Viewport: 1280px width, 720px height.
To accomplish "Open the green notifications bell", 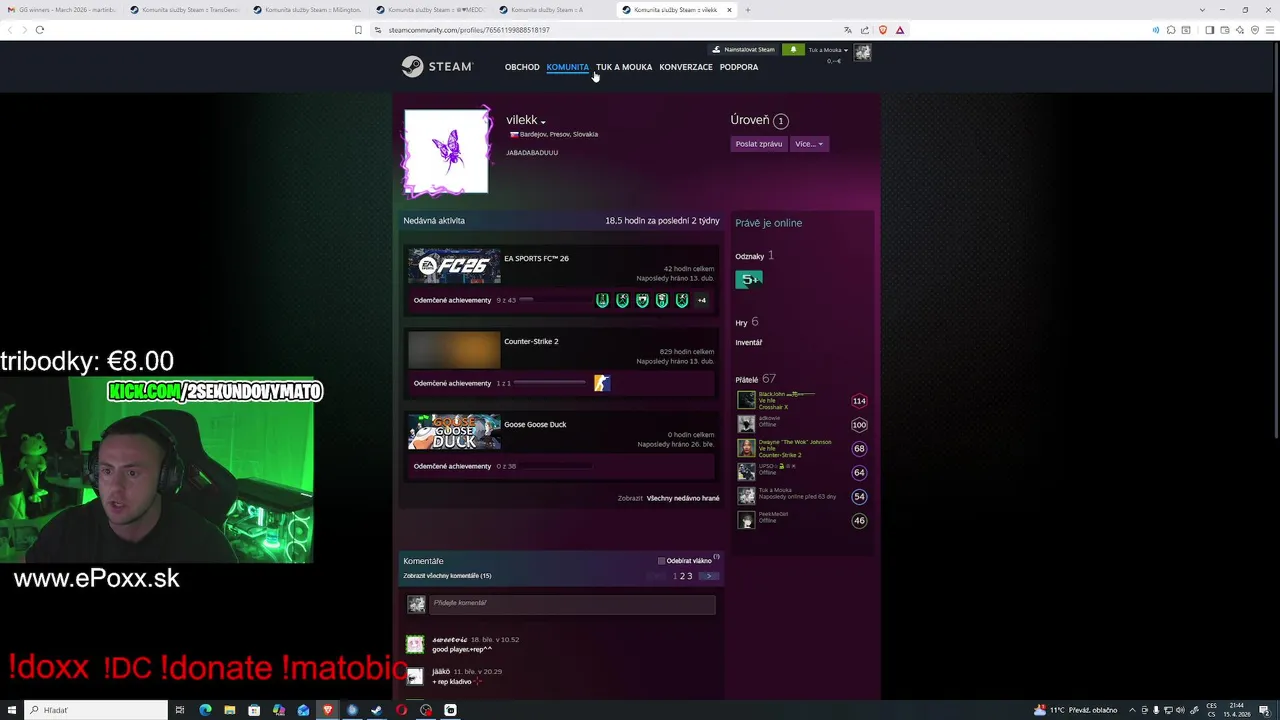I will (x=793, y=49).
